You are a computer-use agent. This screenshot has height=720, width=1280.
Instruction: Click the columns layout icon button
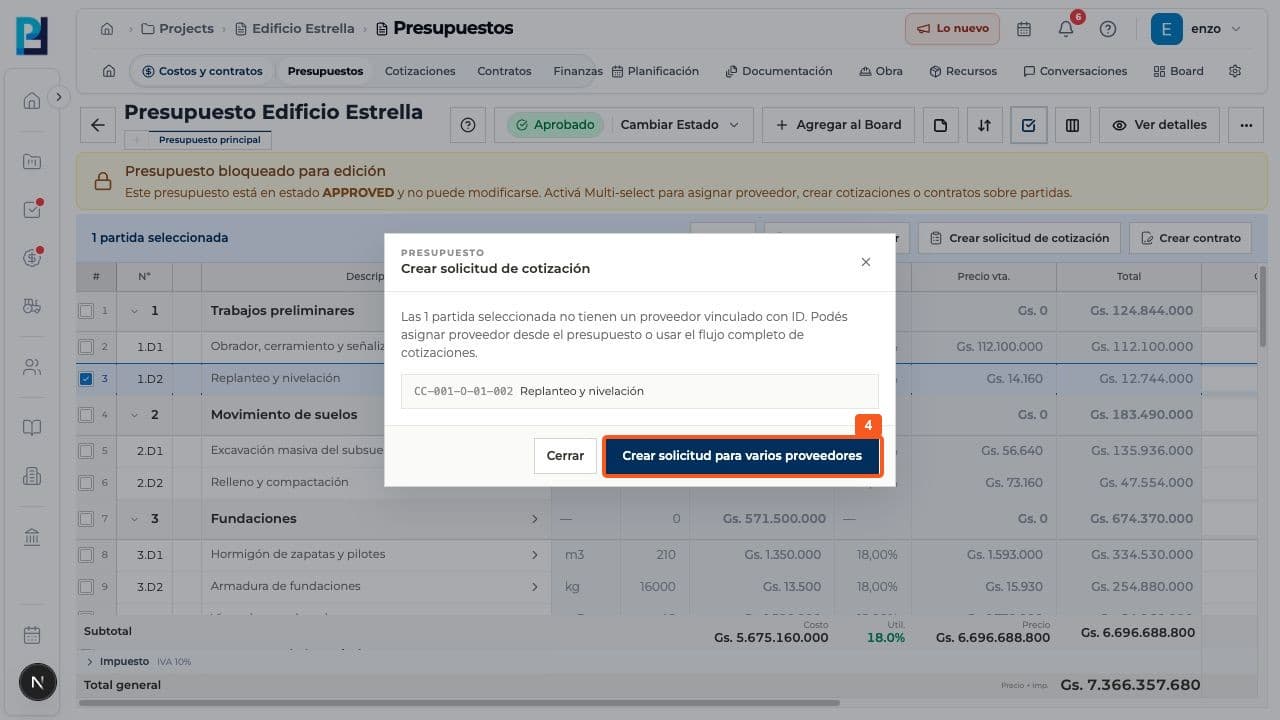[x=1072, y=125]
